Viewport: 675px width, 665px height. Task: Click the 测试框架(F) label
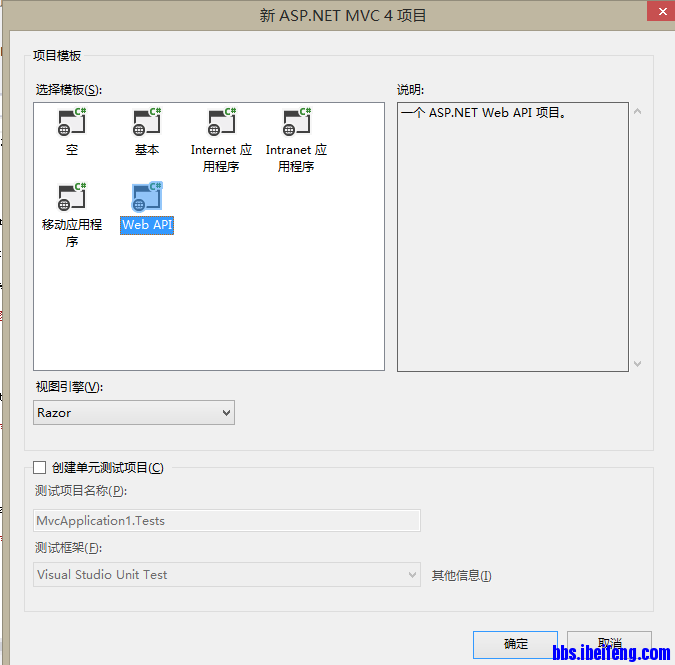pyautogui.click(x=68, y=547)
